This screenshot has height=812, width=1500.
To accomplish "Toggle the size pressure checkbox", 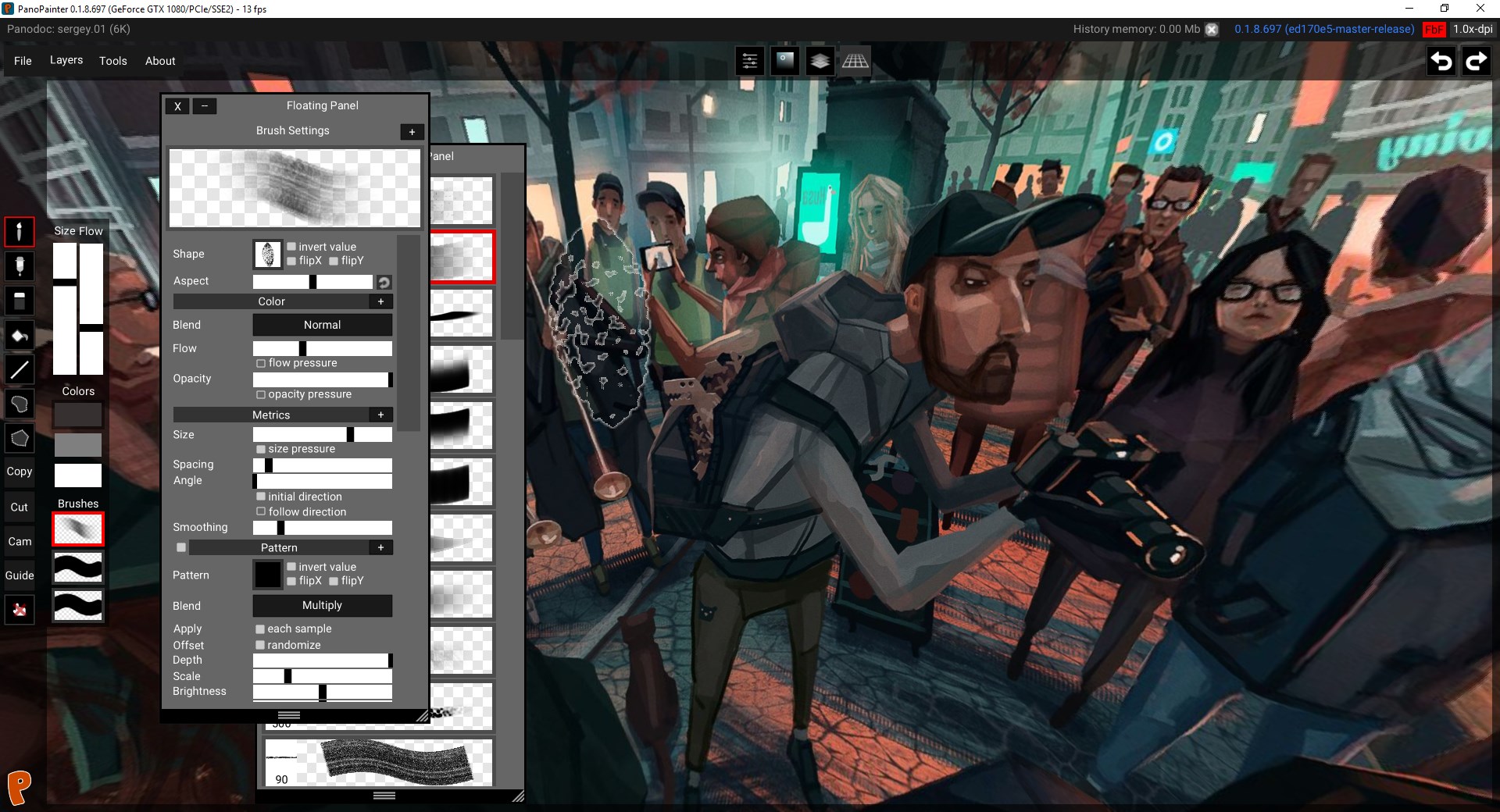I will coord(261,449).
